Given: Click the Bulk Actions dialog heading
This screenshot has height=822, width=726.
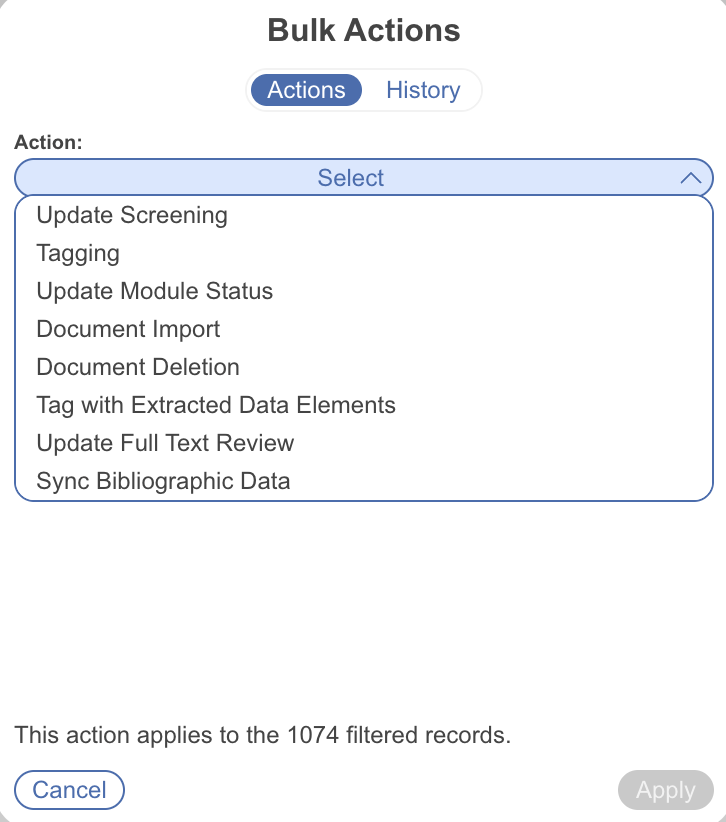Looking at the screenshot, I should (x=363, y=30).
